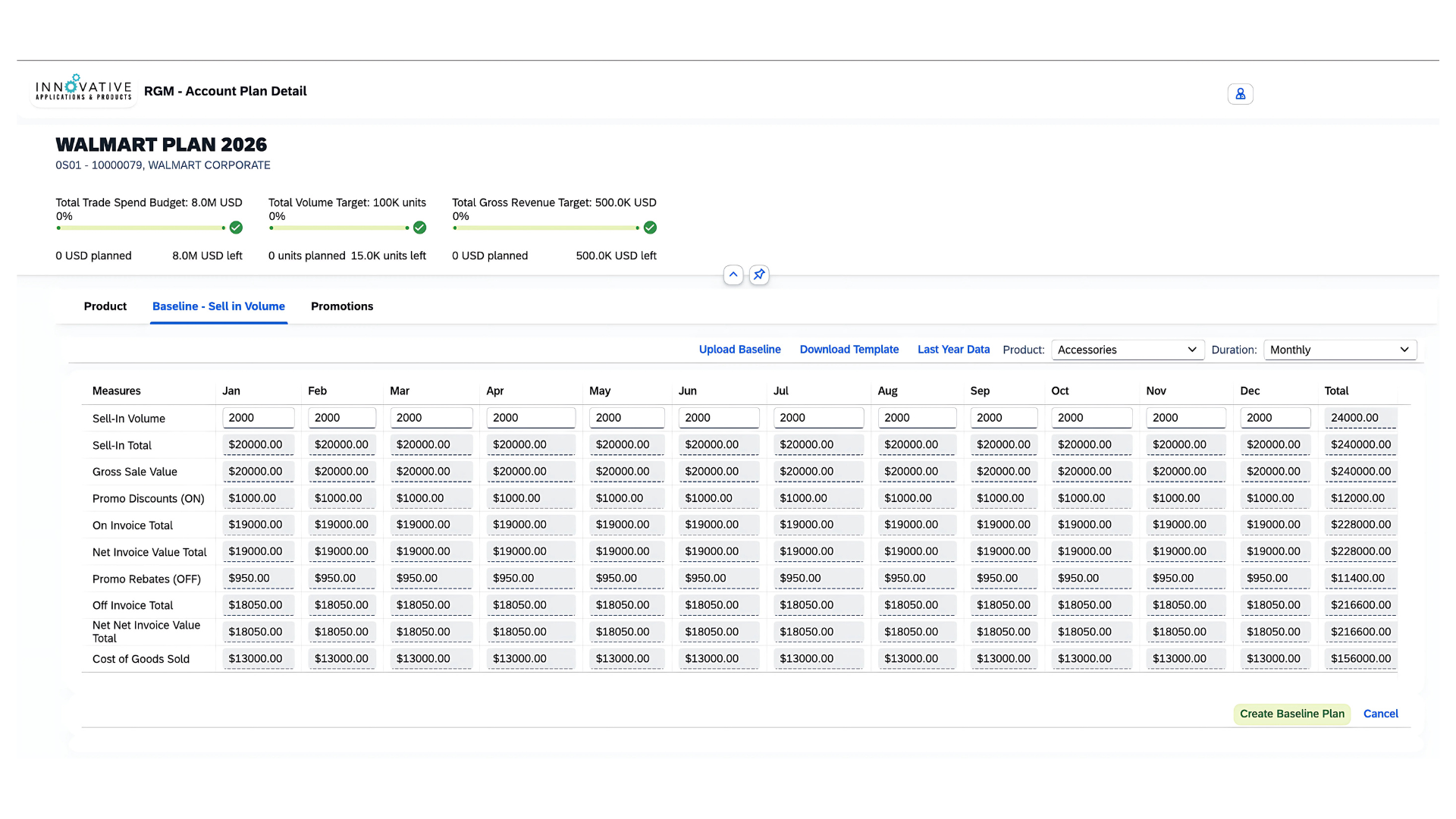Click 0S01 - 10000079, WALMART CORPORATE subtitle

coord(162,165)
